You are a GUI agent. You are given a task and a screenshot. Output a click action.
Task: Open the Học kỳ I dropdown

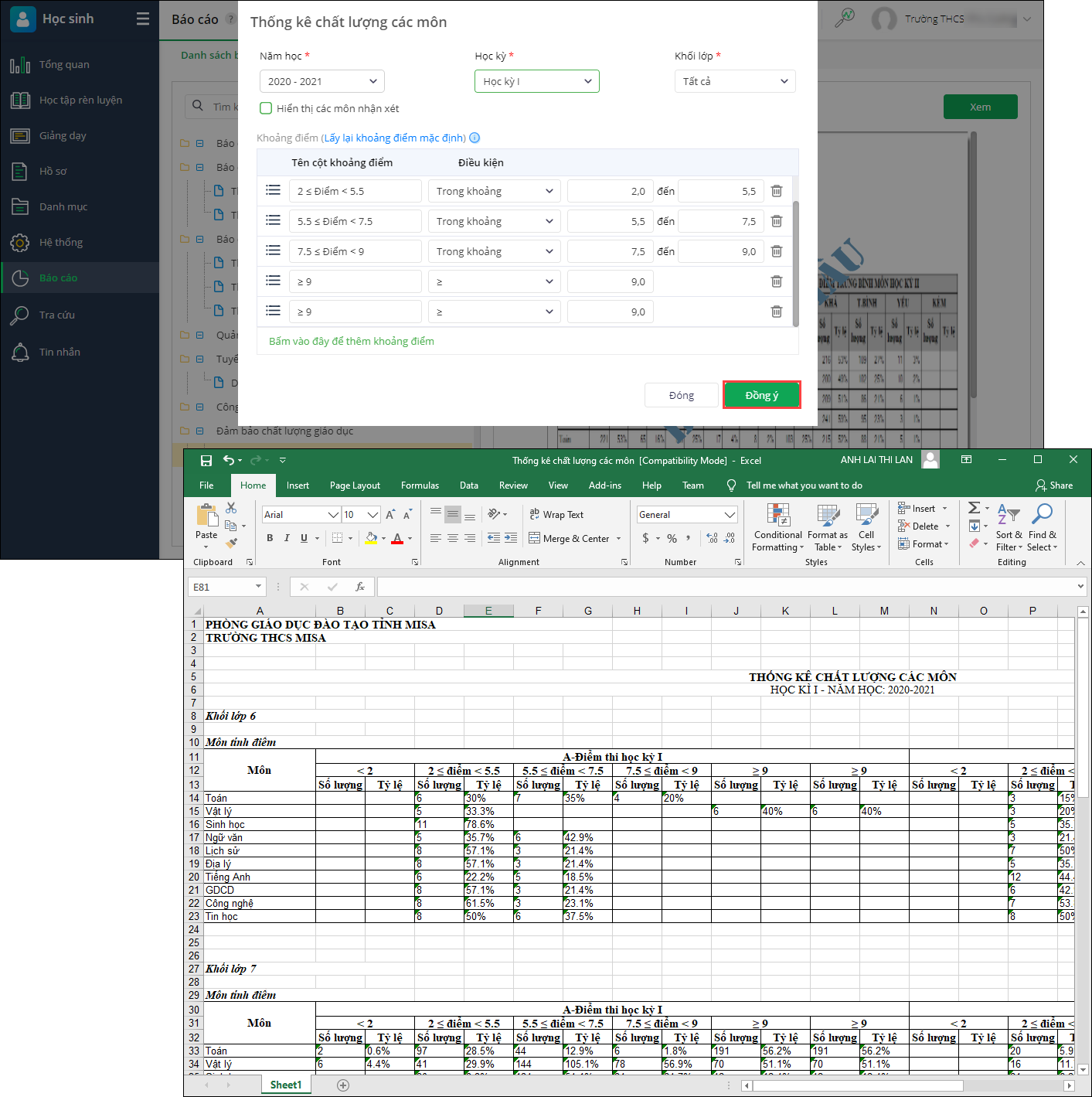[536, 81]
